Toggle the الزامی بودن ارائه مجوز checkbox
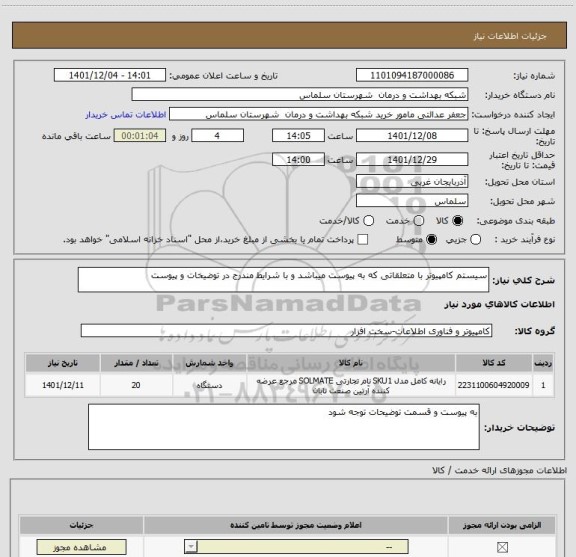The width and height of the screenshot is (576, 557). coord(502,547)
